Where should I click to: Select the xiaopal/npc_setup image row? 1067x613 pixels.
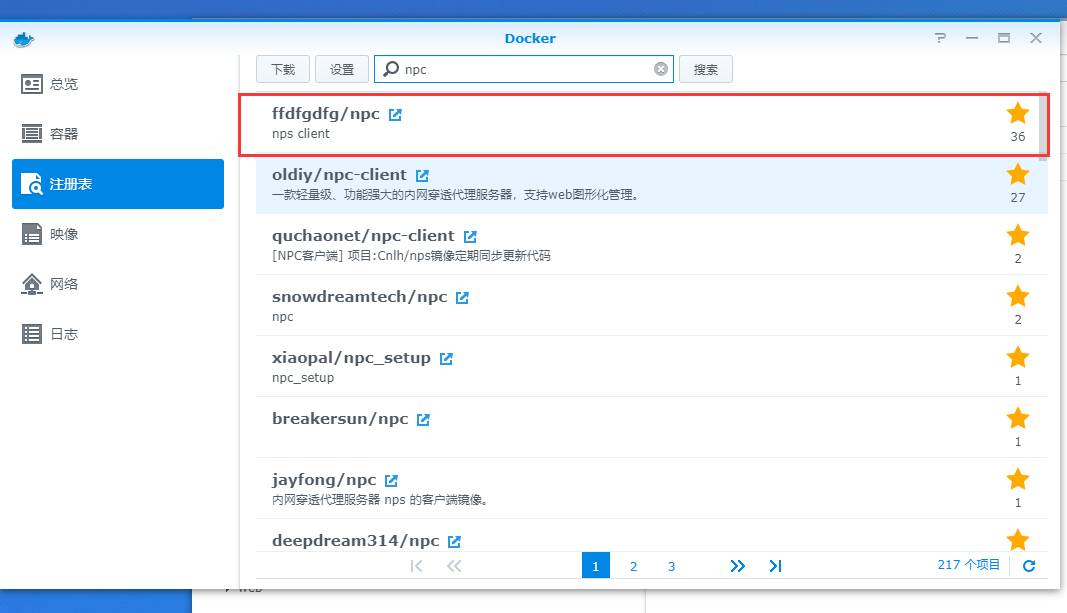[x=651, y=367]
